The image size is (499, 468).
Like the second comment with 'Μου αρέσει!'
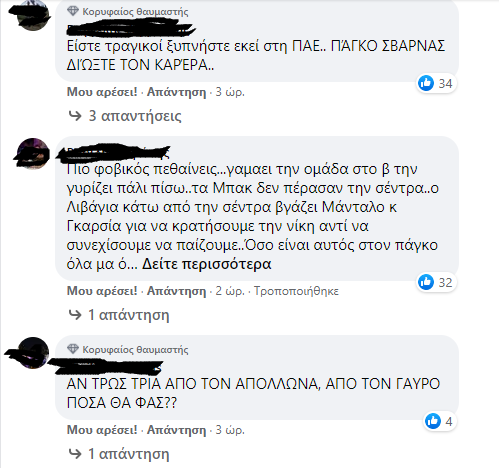coord(102,291)
